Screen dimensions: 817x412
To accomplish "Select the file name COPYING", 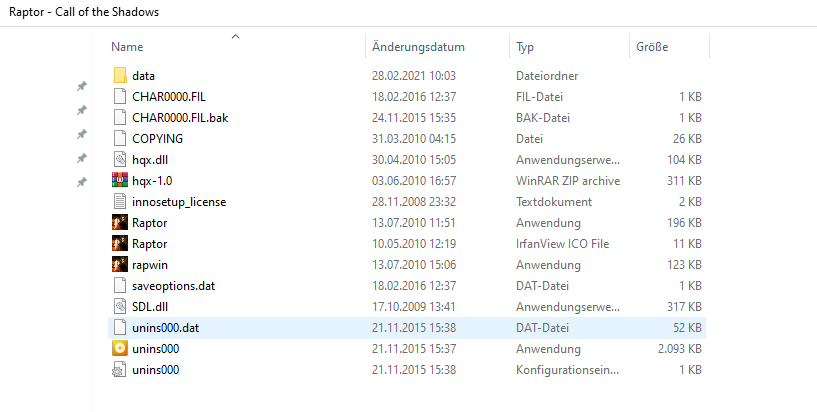I will (x=157, y=139).
